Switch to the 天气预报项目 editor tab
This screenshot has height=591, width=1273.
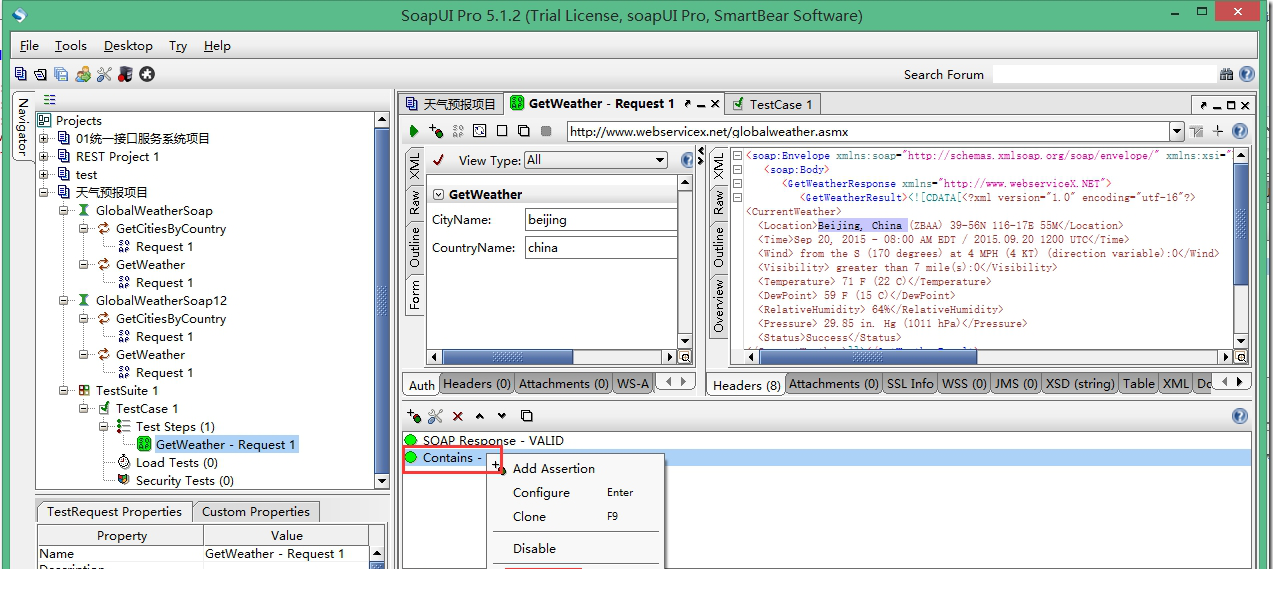click(450, 104)
